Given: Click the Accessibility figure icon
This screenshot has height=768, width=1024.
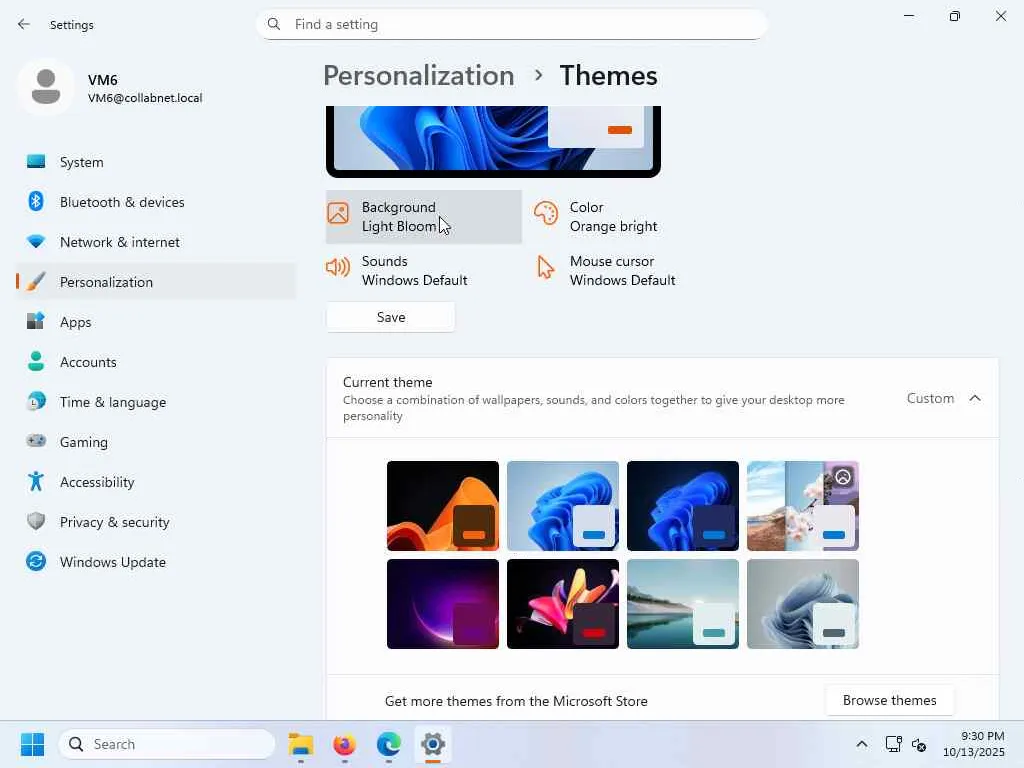Looking at the screenshot, I should pyautogui.click(x=36, y=481).
